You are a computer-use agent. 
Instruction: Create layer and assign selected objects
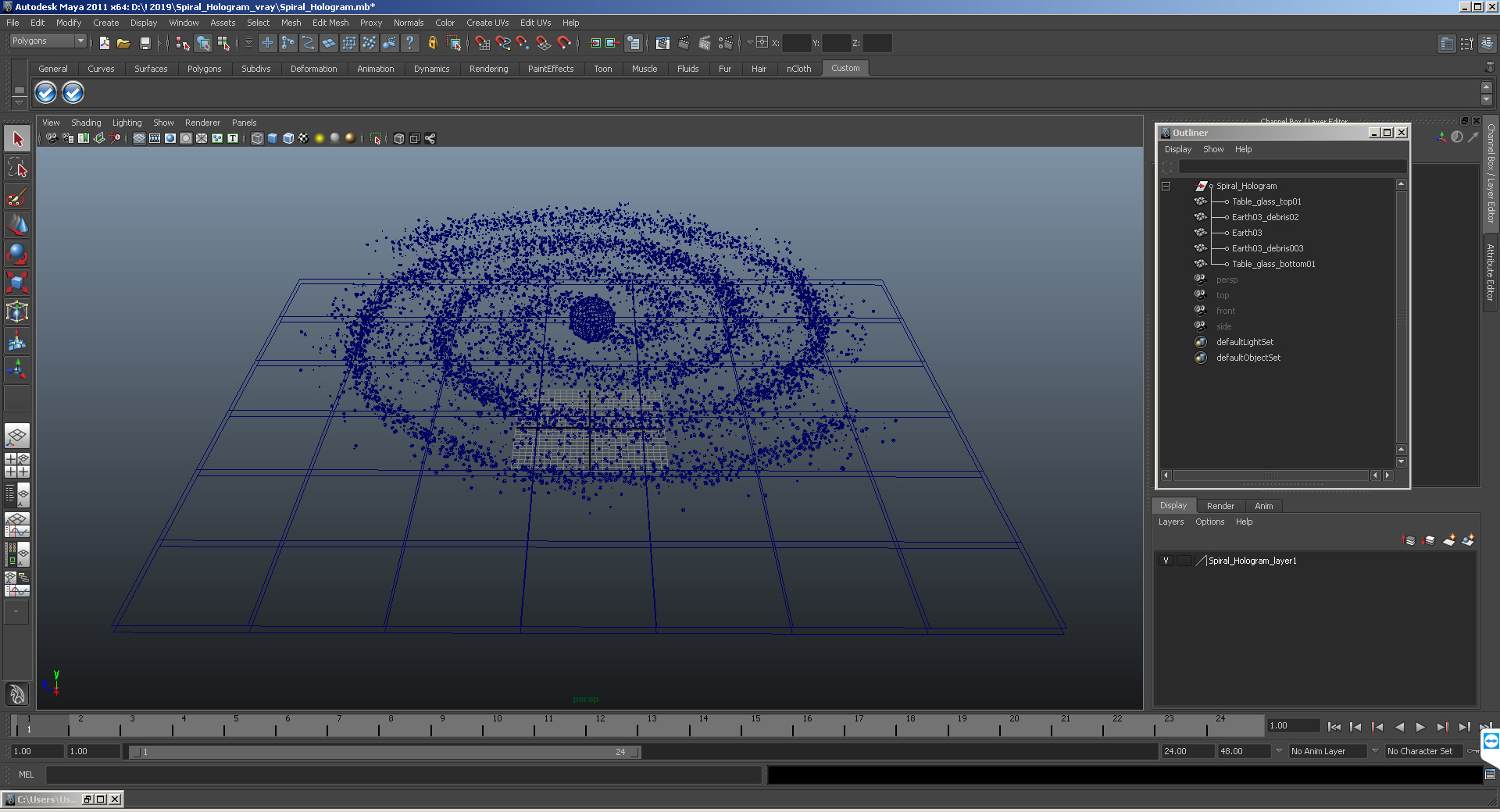point(1469,540)
